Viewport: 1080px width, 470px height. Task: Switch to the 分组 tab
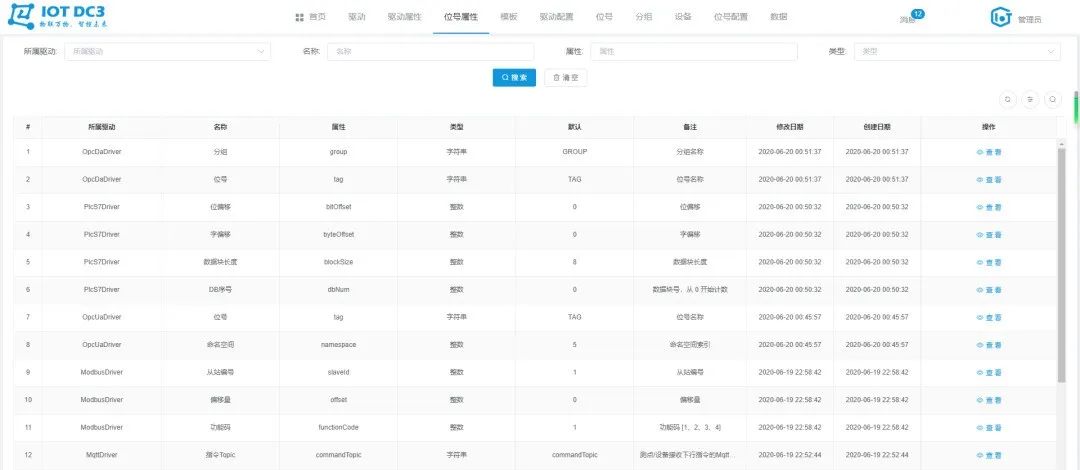point(644,17)
